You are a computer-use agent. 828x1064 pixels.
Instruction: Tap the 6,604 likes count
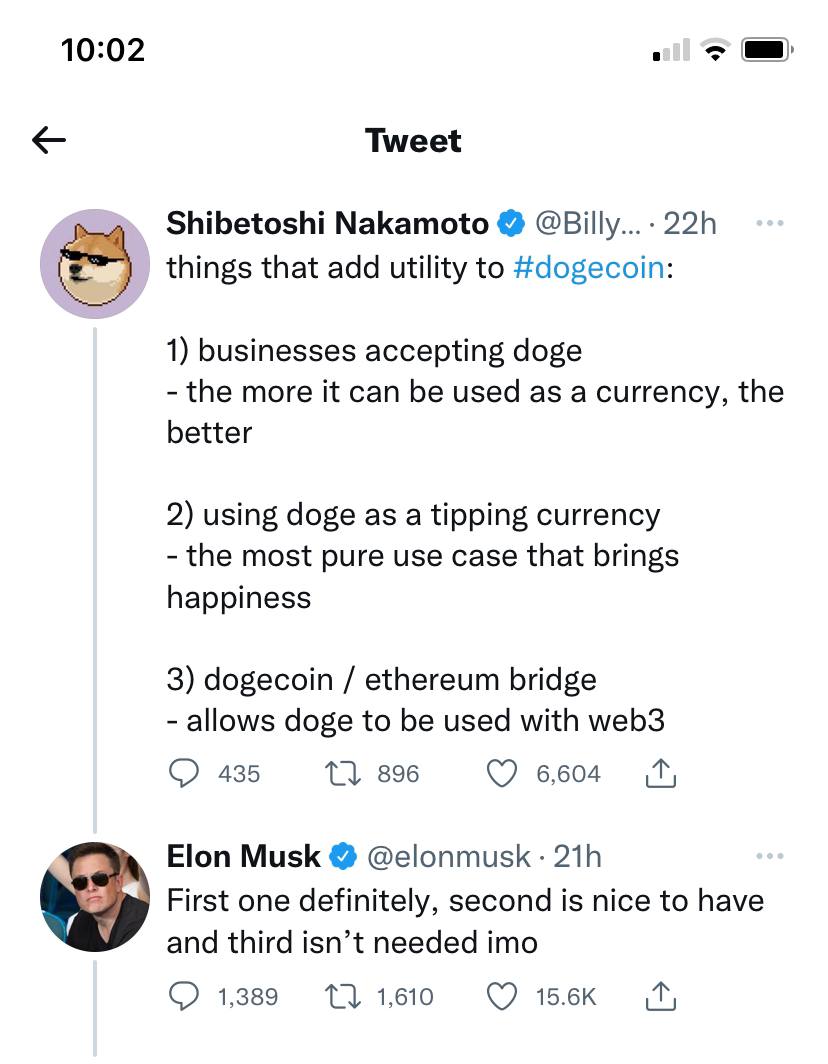[568, 774]
